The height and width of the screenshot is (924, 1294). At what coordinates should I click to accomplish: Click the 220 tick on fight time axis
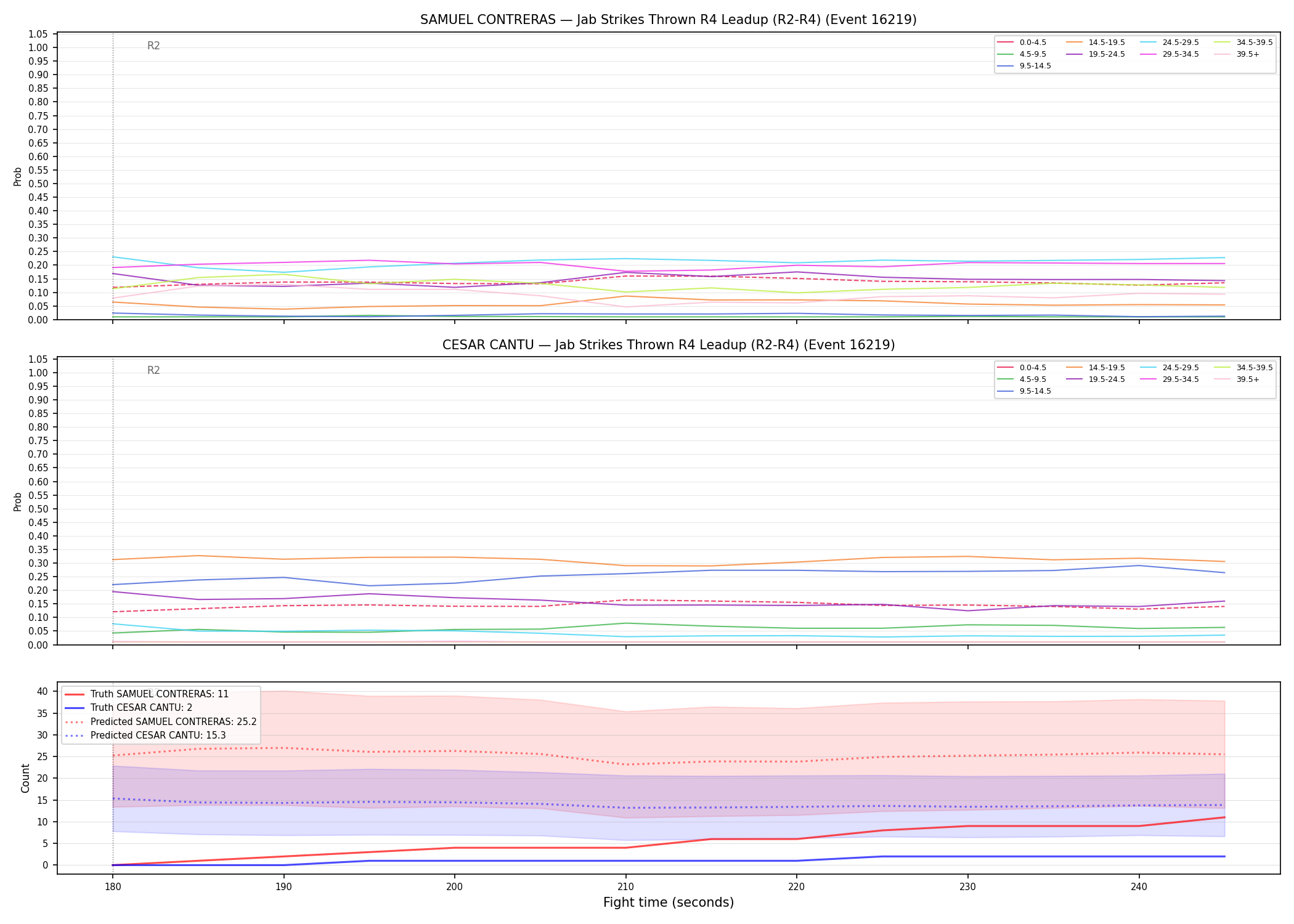point(797,886)
